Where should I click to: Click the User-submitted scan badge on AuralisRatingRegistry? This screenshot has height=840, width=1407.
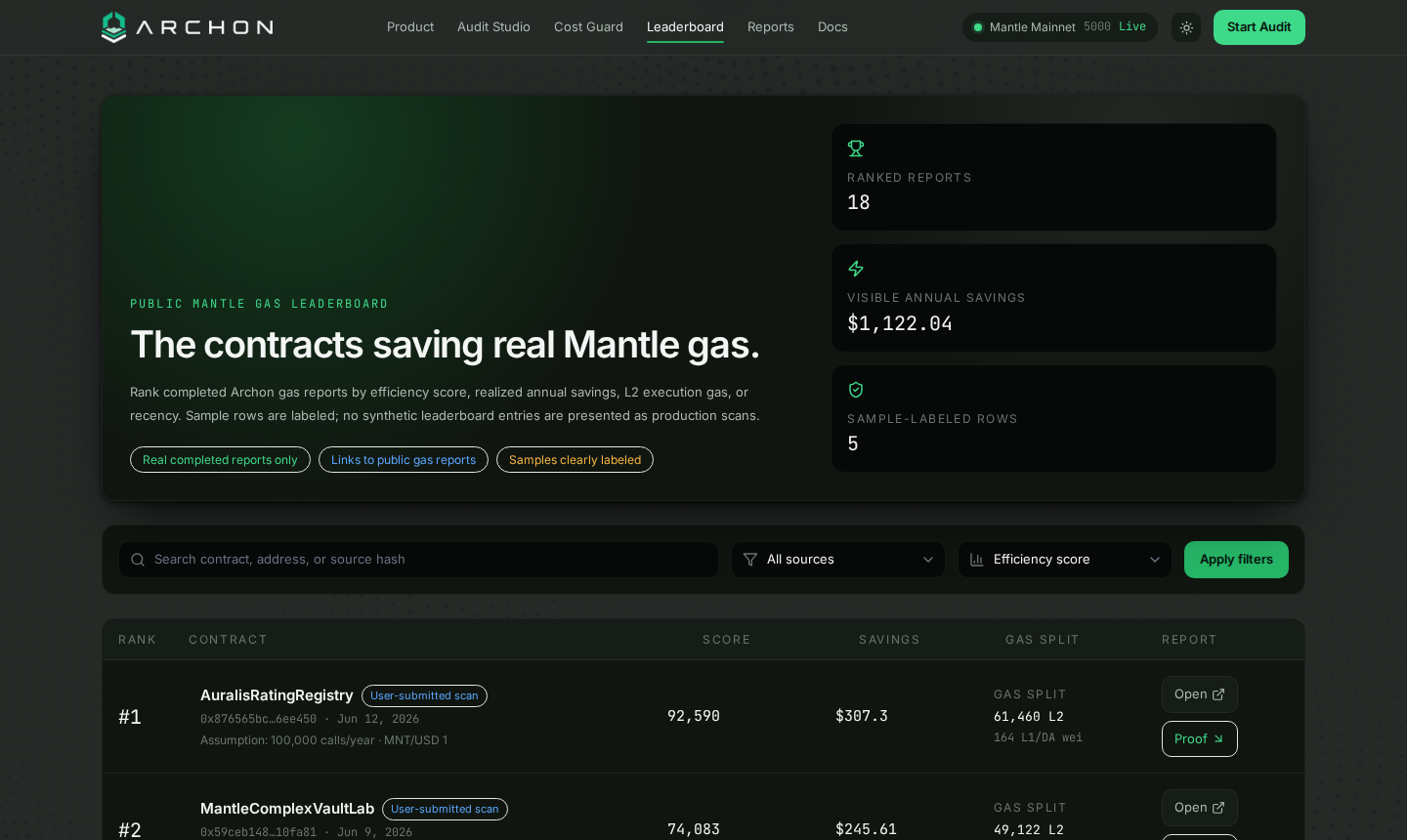tap(424, 696)
